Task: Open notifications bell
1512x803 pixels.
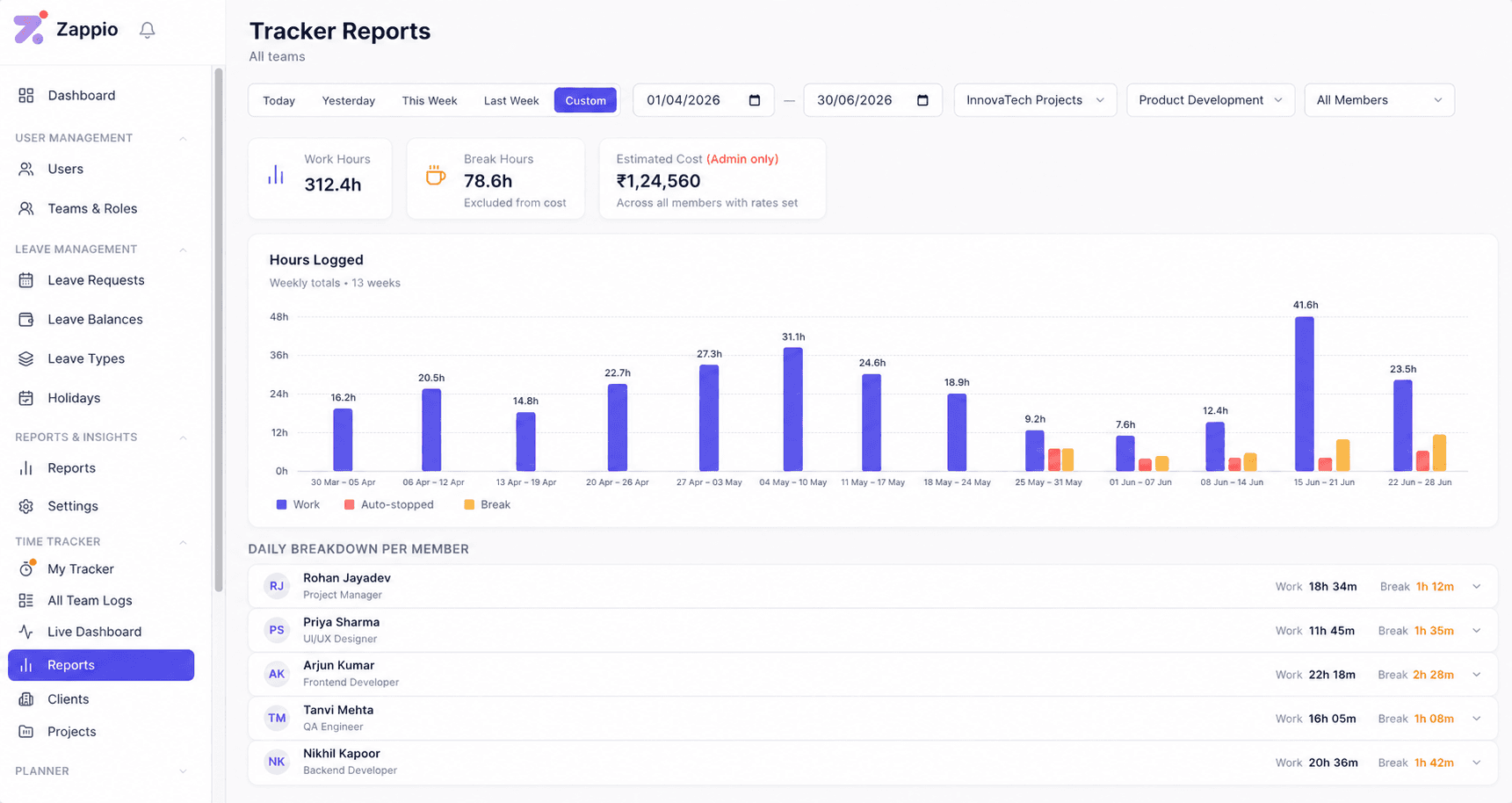Action: (148, 30)
